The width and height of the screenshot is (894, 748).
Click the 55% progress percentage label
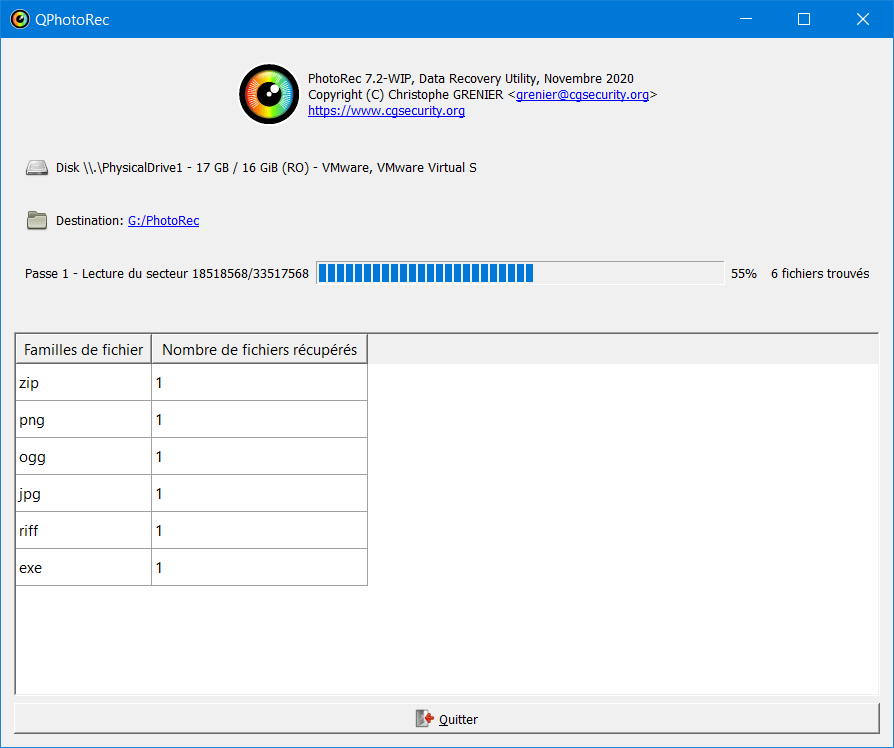pyautogui.click(x=743, y=274)
